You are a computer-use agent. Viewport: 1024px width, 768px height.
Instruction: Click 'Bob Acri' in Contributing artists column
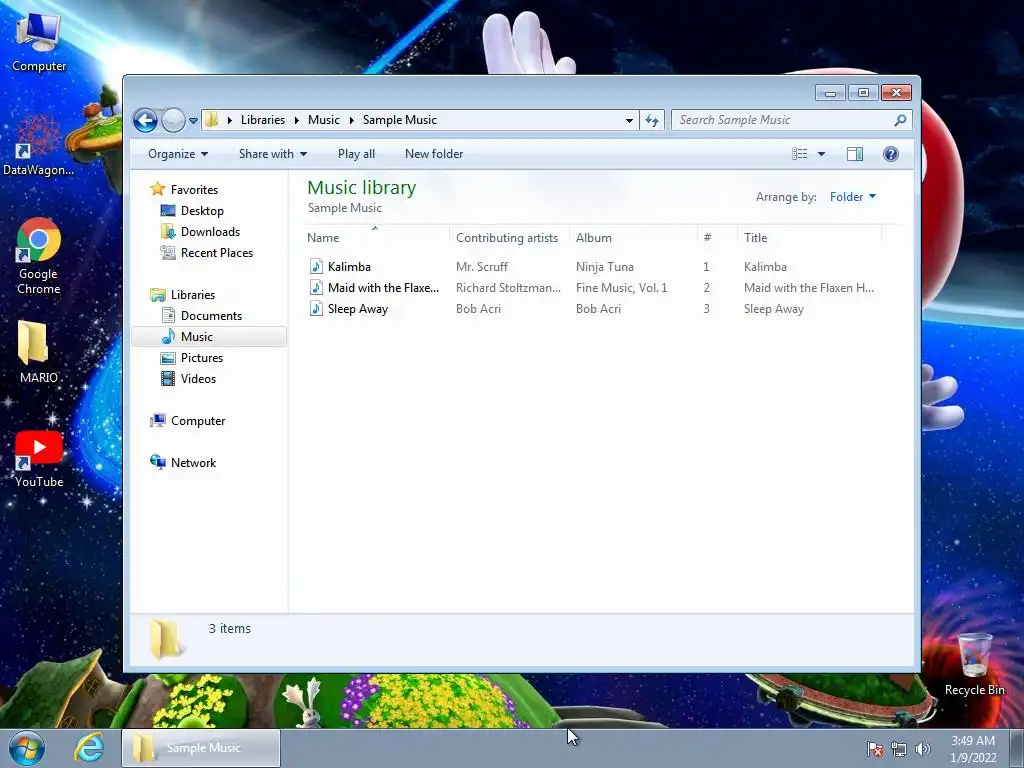478,308
